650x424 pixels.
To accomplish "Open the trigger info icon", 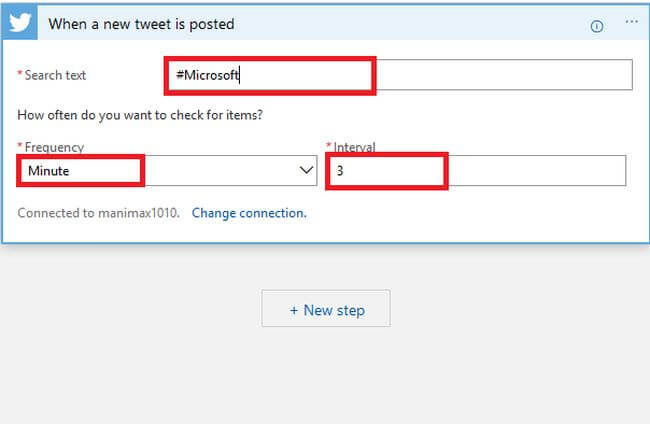I will tap(597, 26).
